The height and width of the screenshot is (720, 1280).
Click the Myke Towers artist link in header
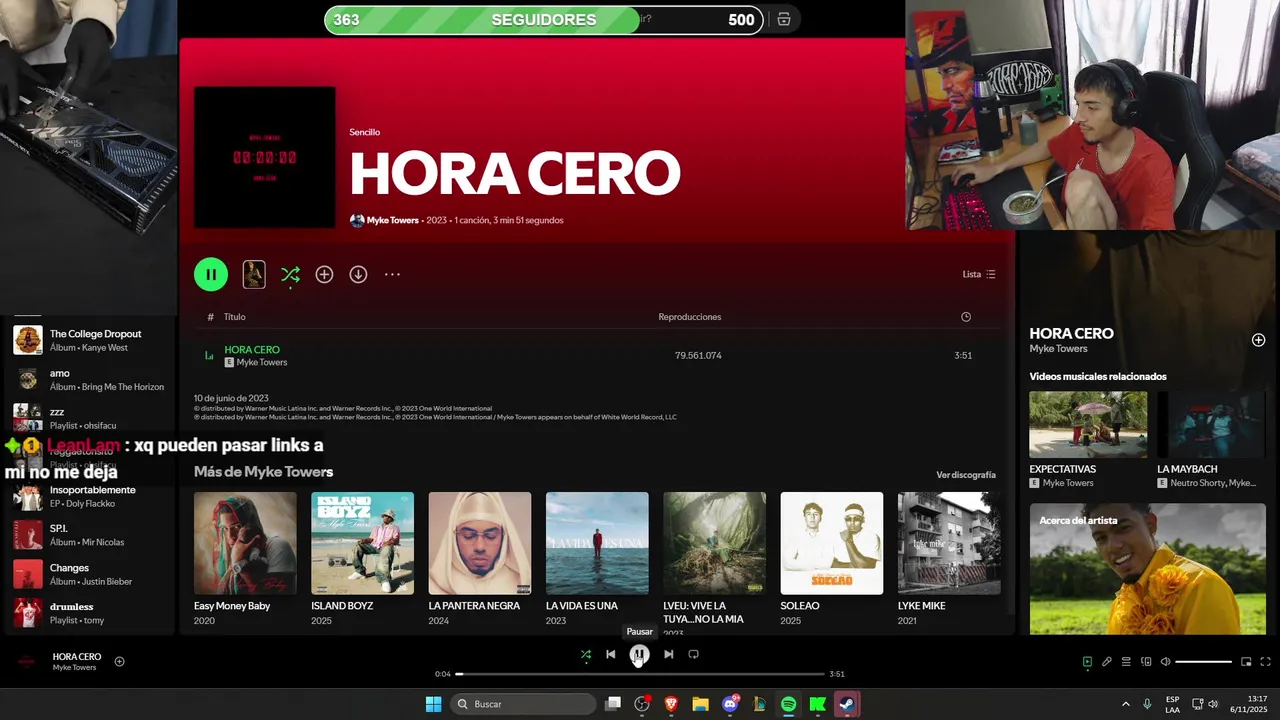[392, 220]
